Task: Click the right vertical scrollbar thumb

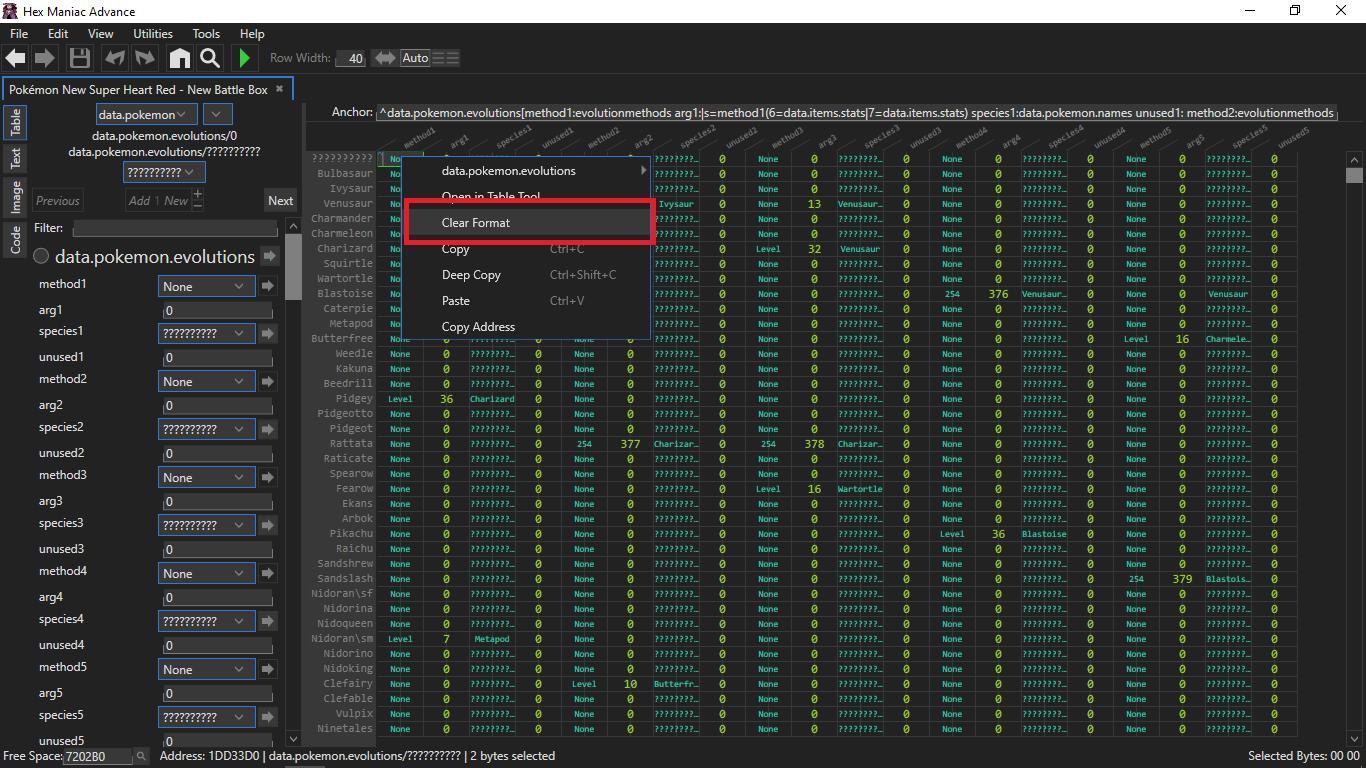Action: coord(1354,176)
